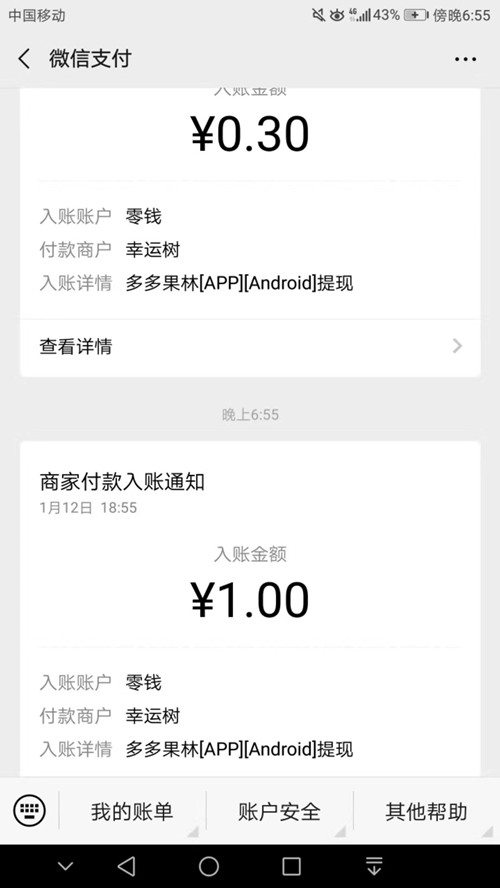Viewport: 500px width, 888px height.
Task: Open 我的账单 menu
Action: pos(132,812)
